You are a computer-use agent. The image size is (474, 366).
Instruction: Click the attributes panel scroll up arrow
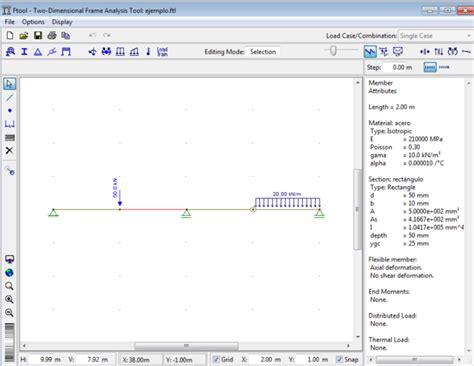point(469,83)
